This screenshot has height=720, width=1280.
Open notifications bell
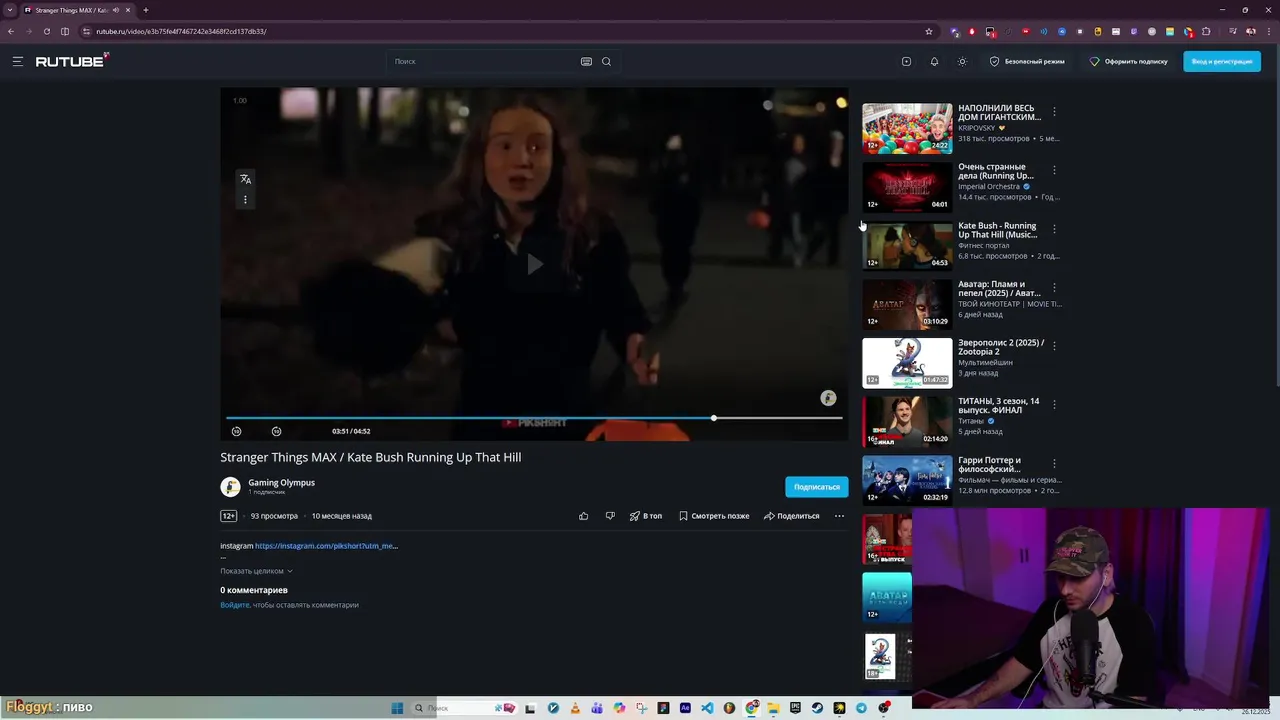[934, 61]
